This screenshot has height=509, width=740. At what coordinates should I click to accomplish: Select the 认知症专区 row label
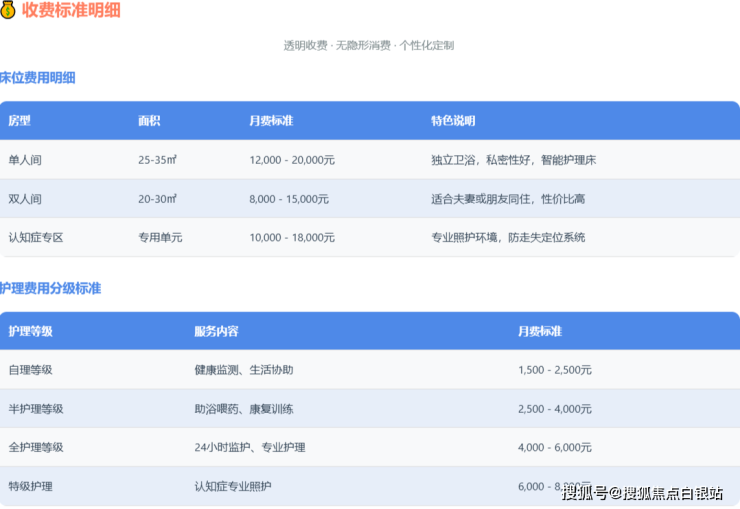(36, 238)
